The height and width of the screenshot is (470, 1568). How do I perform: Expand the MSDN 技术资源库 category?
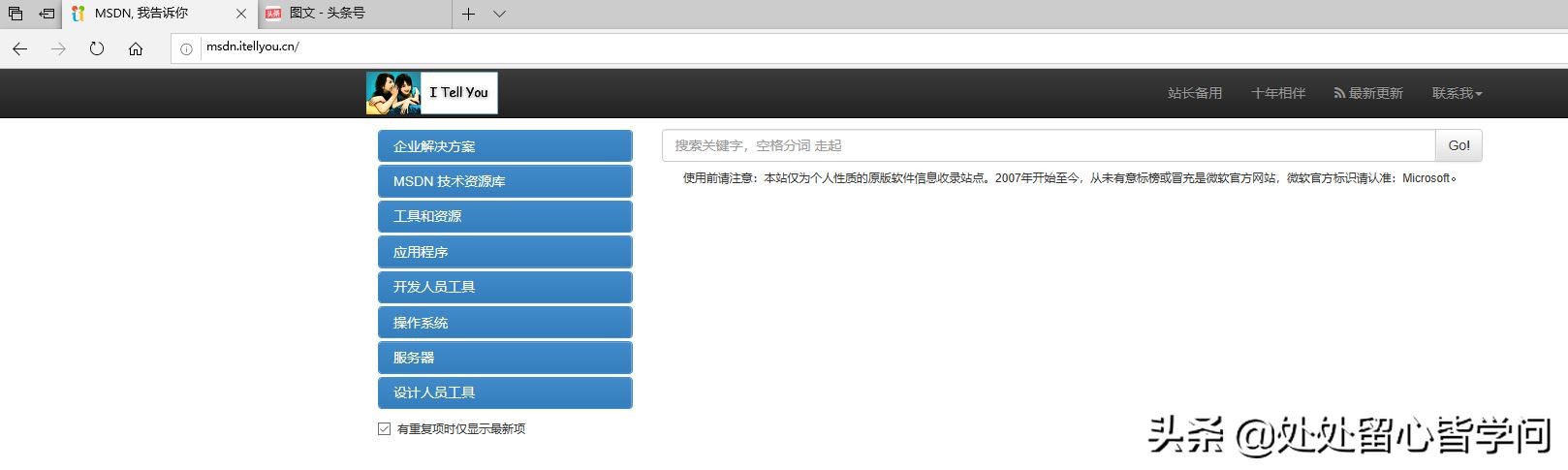505,181
